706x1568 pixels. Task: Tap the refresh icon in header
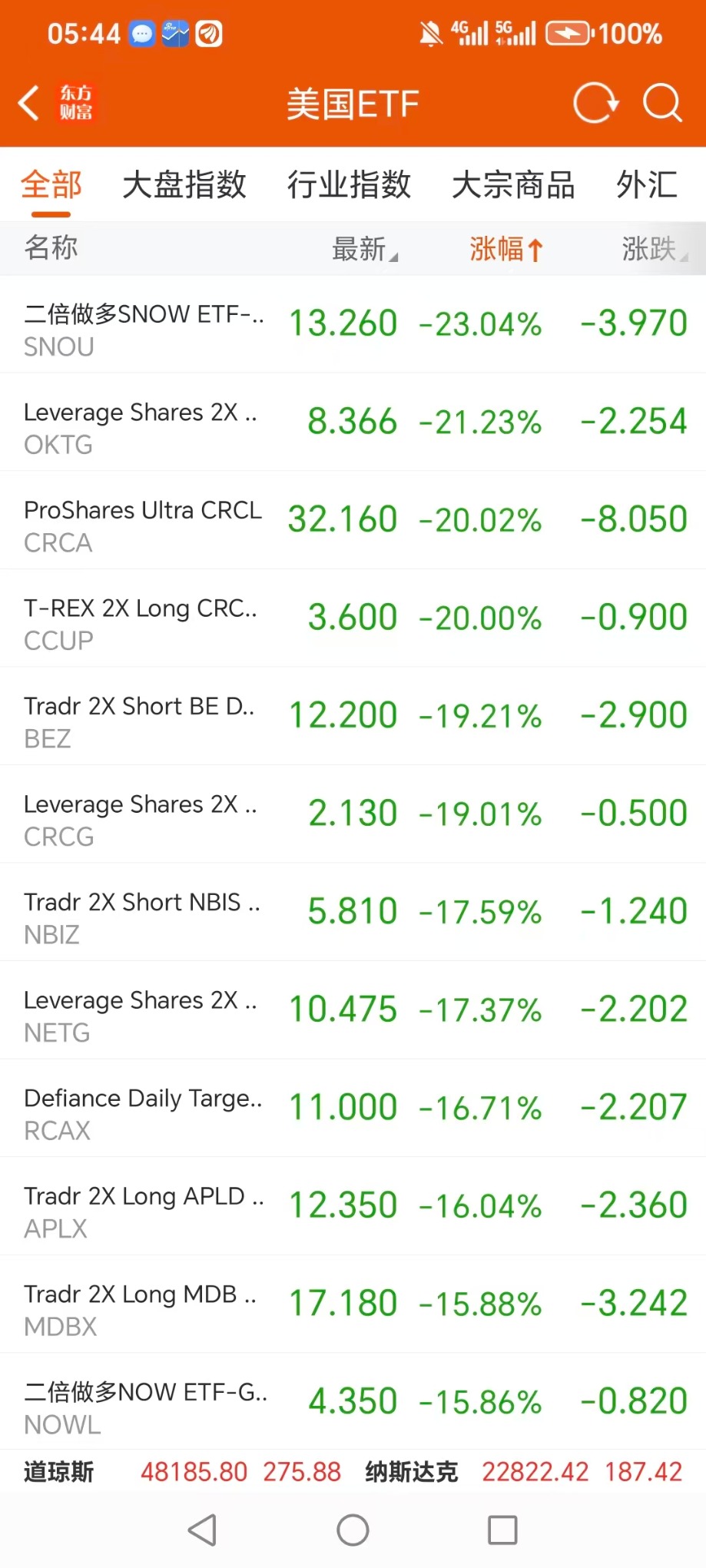pos(595,103)
